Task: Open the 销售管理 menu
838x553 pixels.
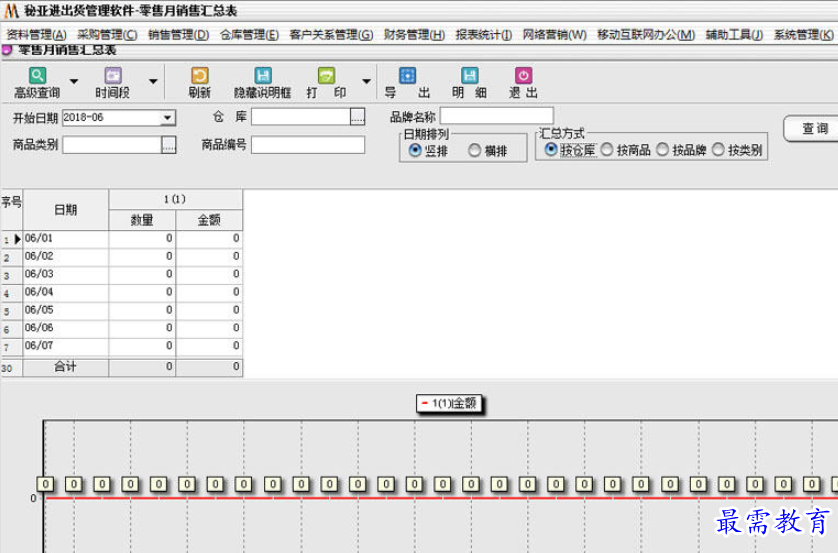Action: point(178,35)
